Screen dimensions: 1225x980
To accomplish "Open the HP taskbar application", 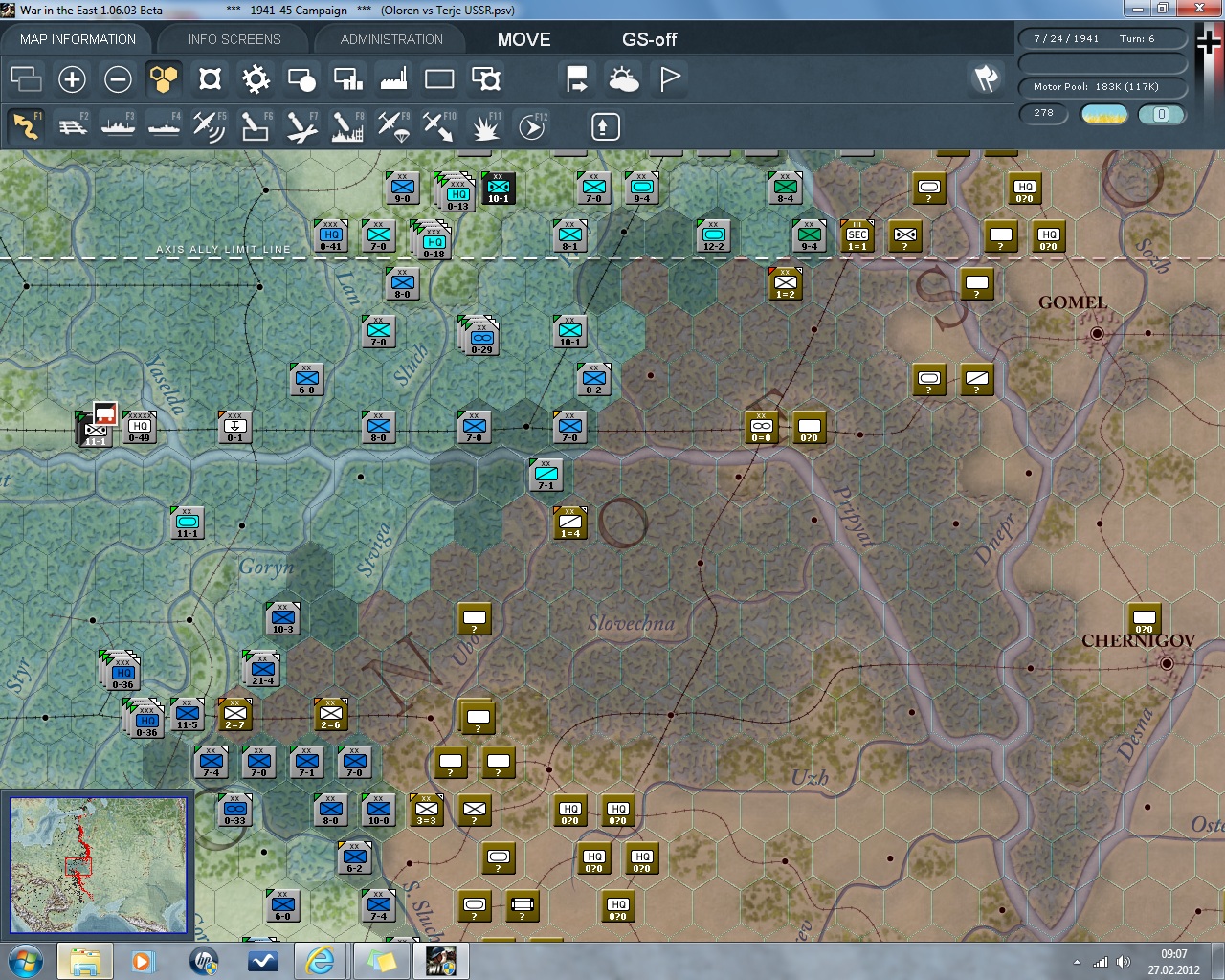I will coord(203,961).
